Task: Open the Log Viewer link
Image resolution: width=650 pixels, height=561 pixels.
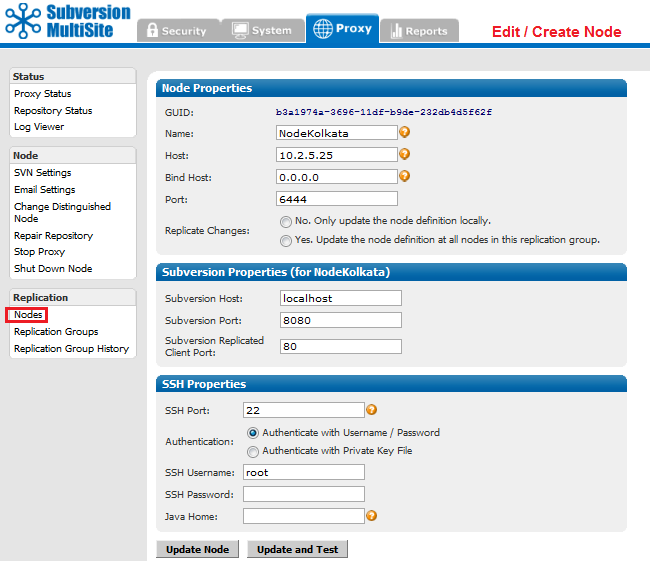Action: 39,127
